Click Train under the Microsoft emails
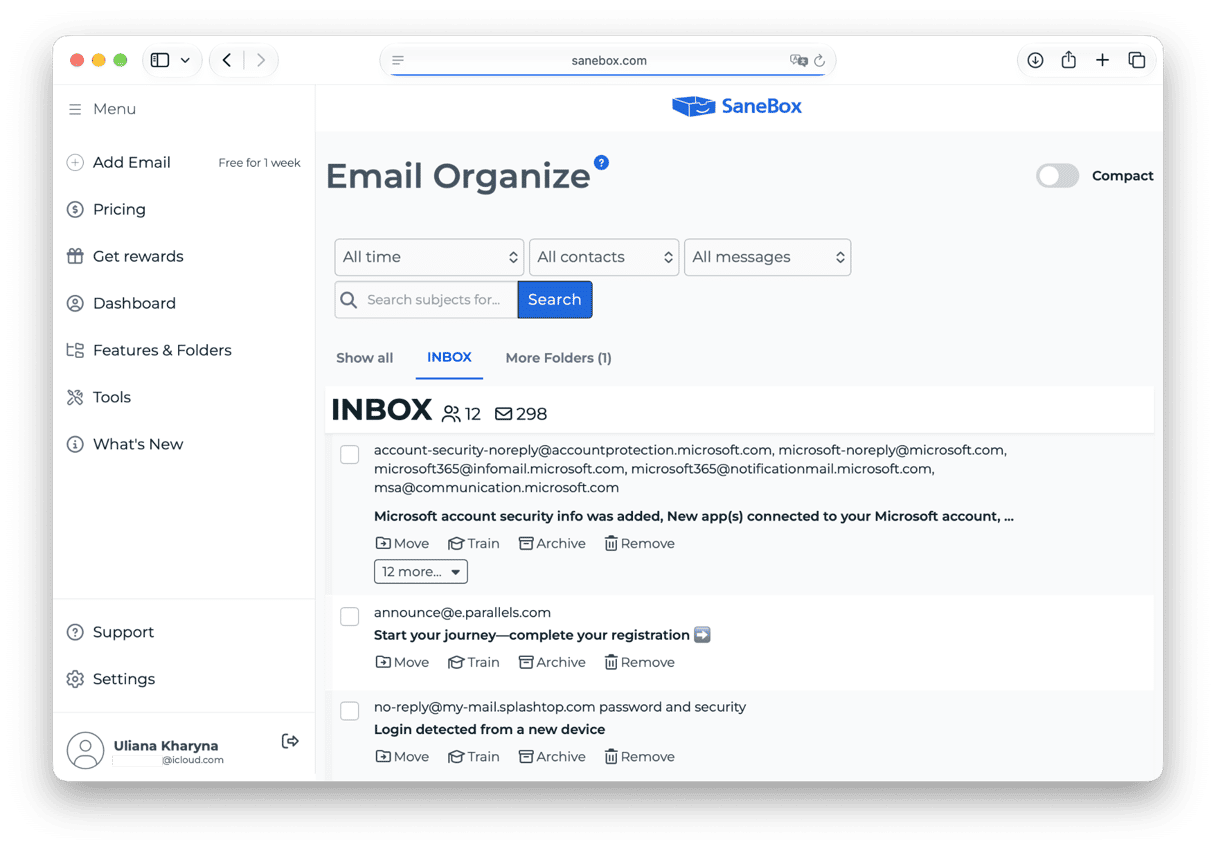1216x851 pixels. 474,544
